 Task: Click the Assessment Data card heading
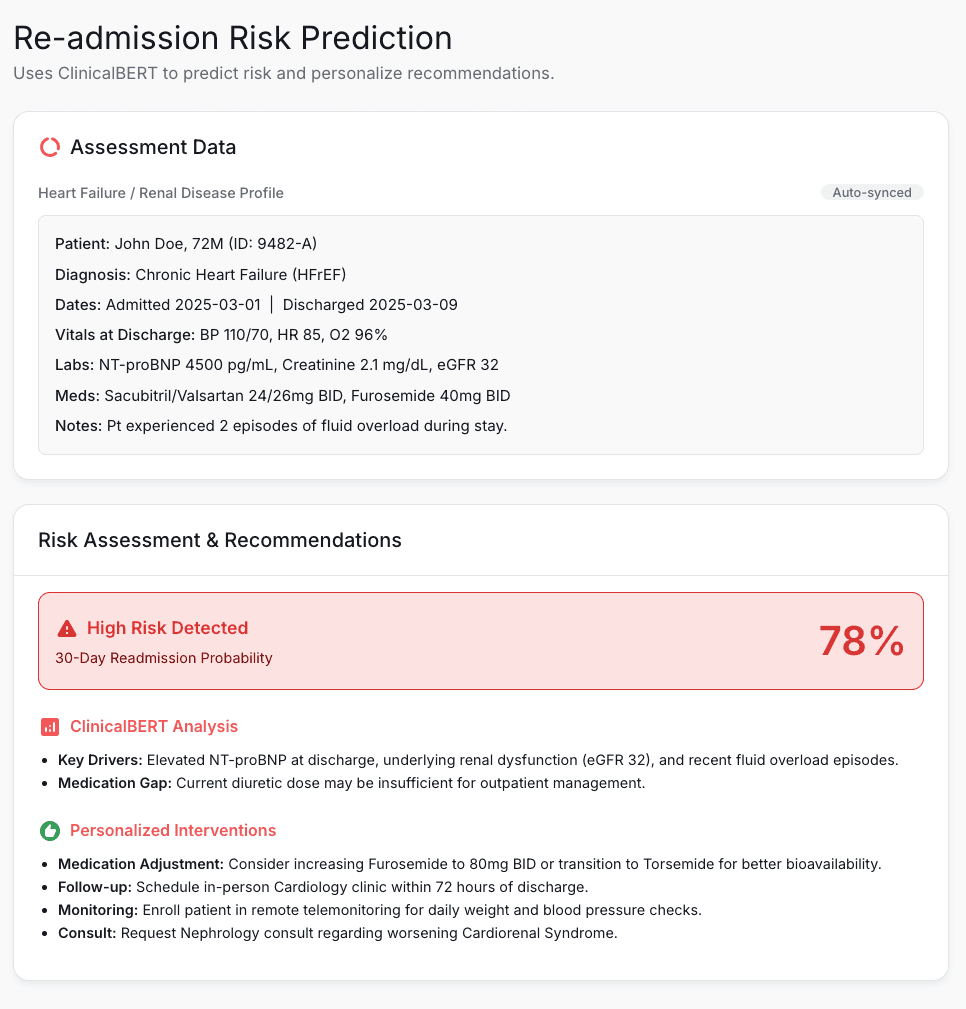[153, 147]
